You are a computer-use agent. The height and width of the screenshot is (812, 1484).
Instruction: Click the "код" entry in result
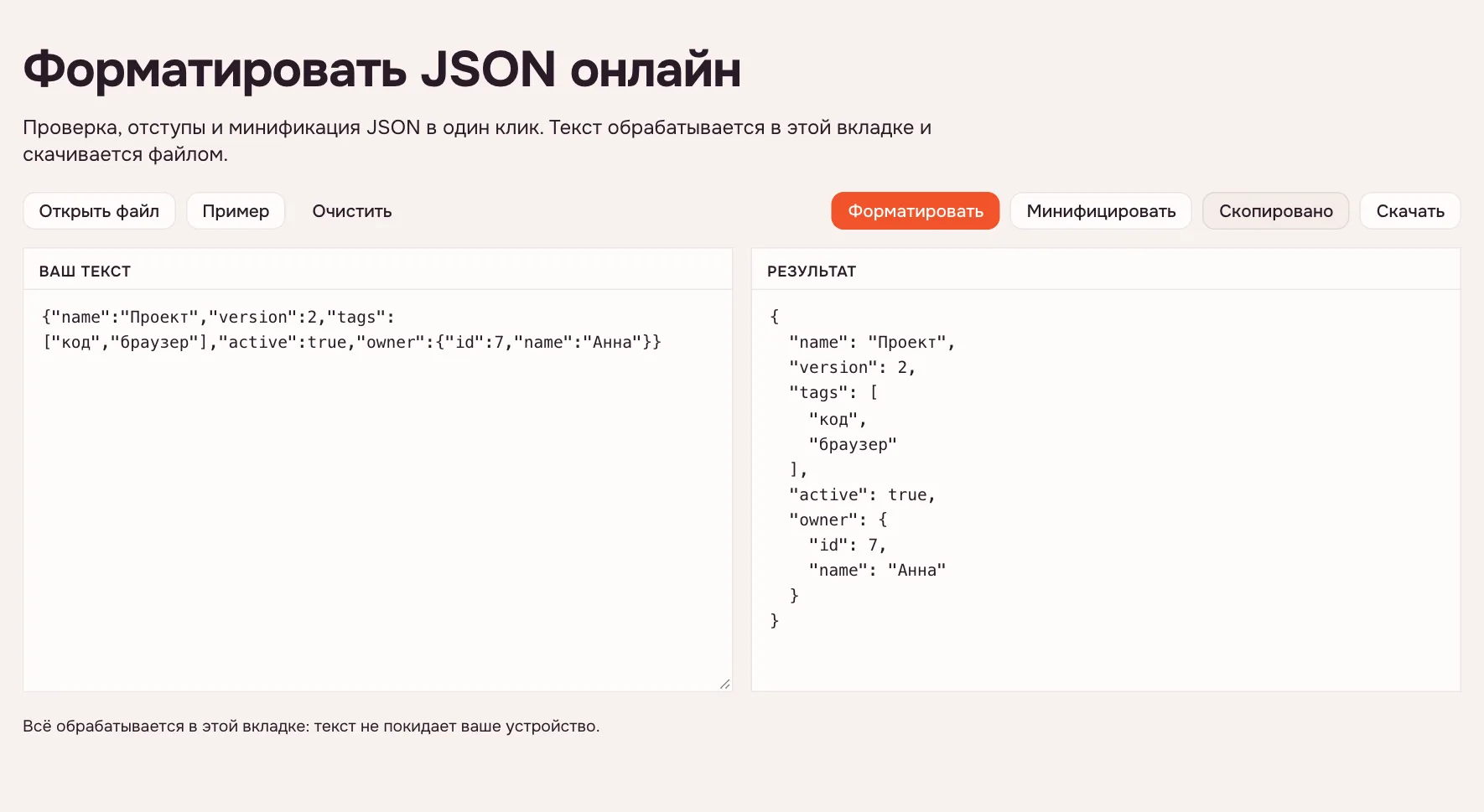pos(838,419)
